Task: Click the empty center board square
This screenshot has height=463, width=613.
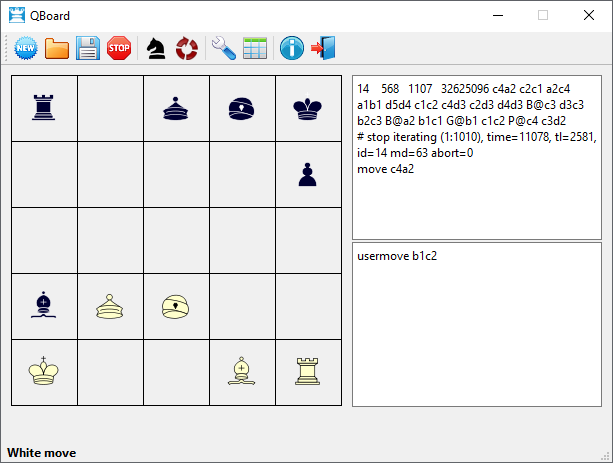Action: pos(176,240)
